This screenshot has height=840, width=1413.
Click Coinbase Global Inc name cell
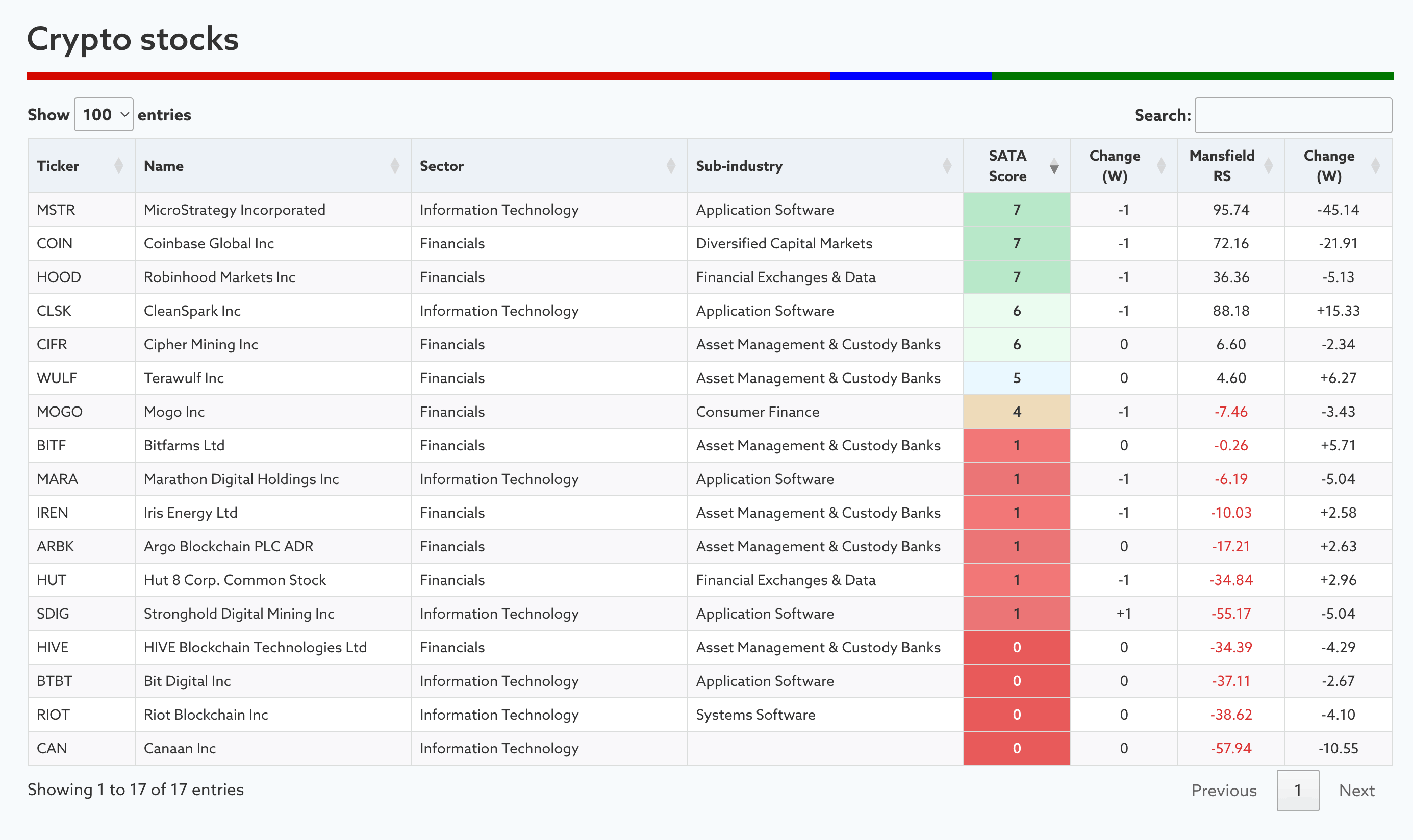273,243
